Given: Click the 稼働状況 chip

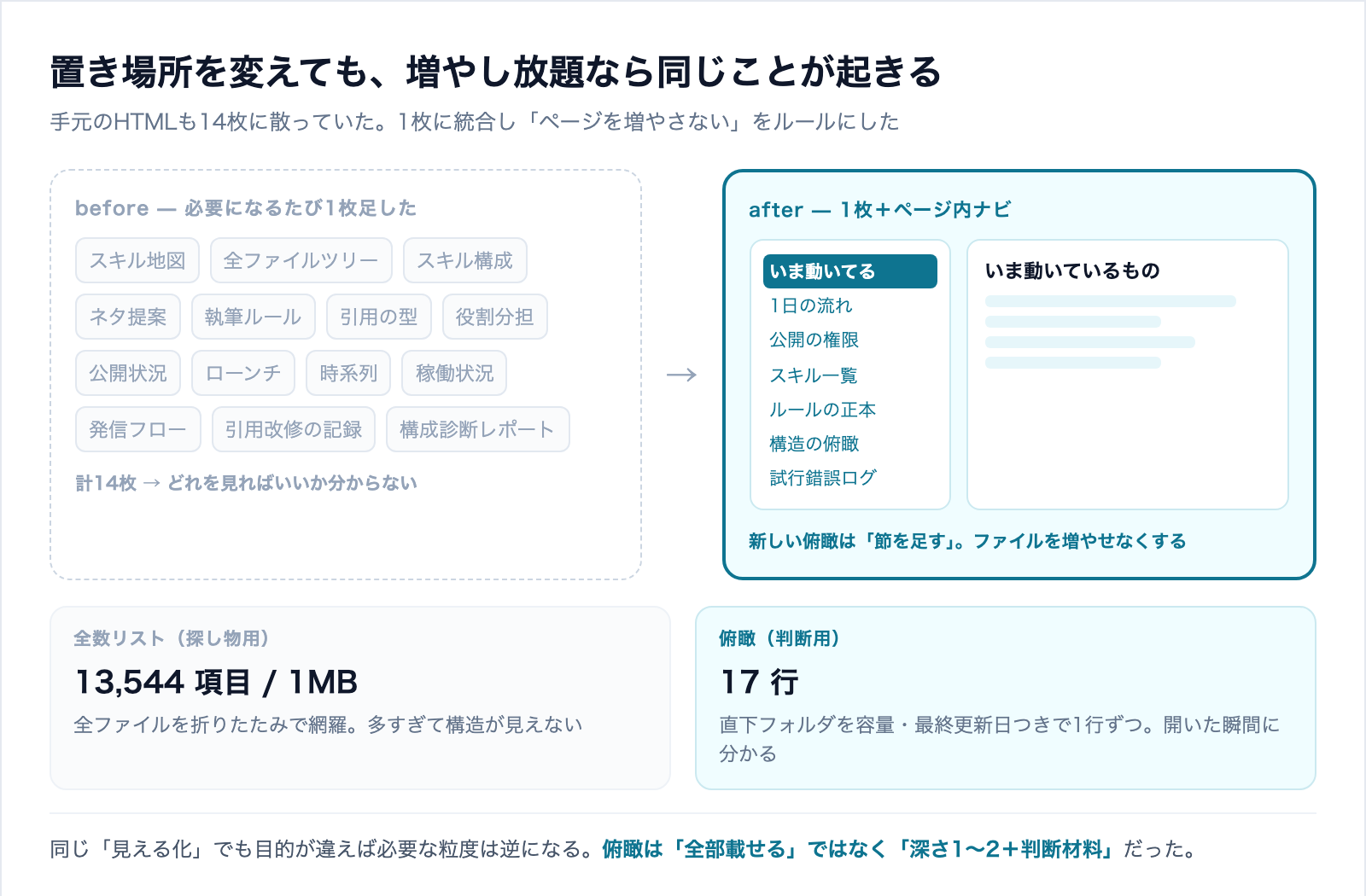Looking at the screenshot, I should click(x=454, y=373).
